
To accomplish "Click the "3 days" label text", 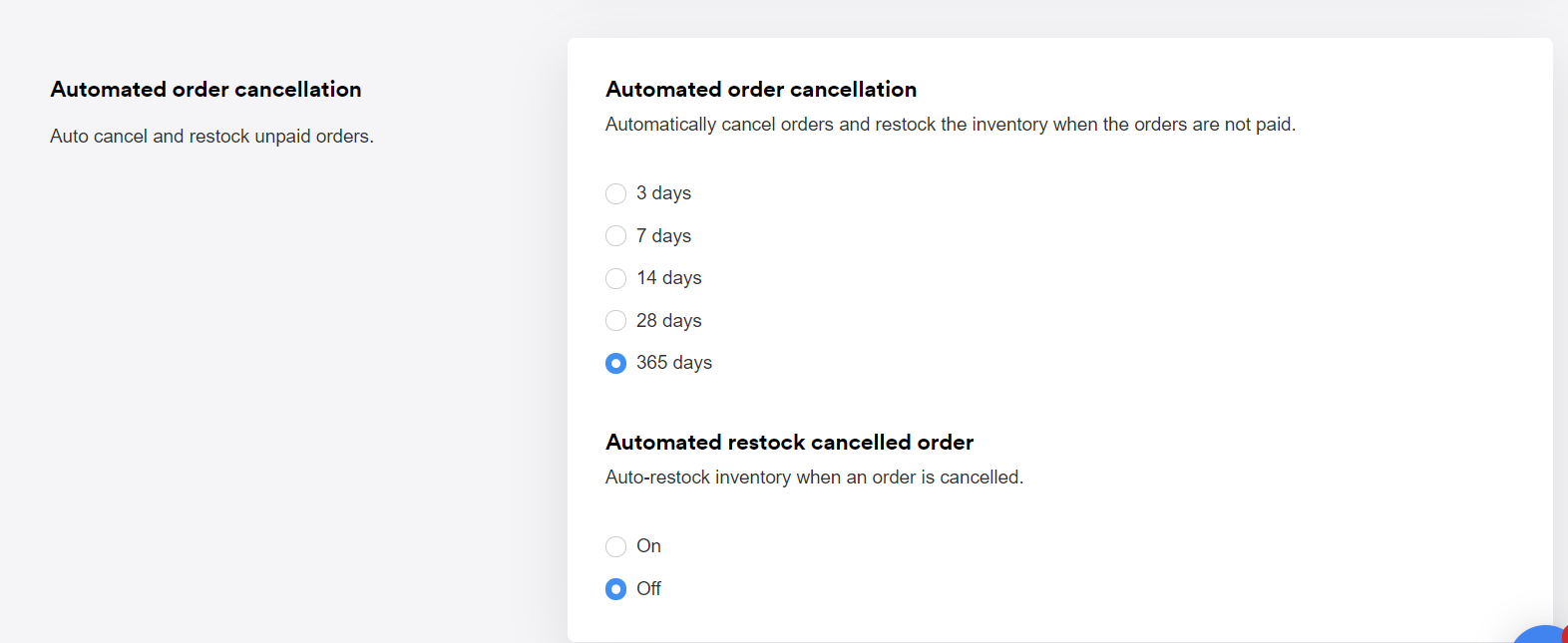I will (663, 193).
